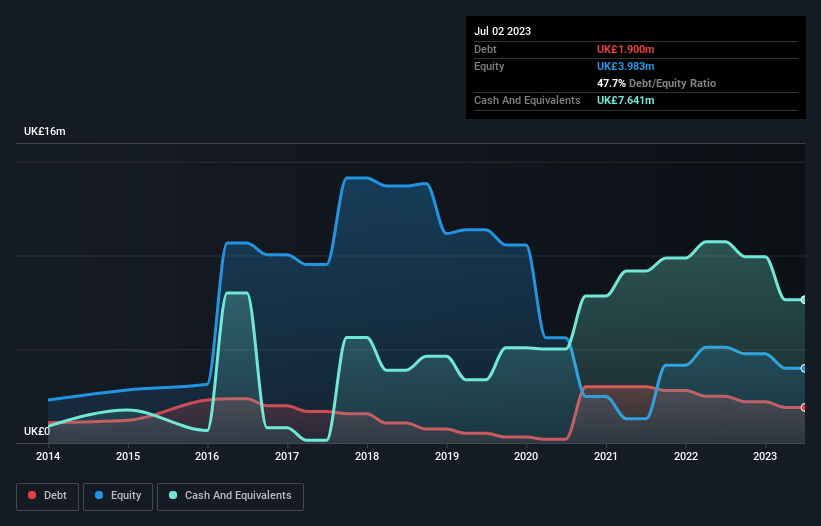Click the UK£7.641m cash value

626,100
